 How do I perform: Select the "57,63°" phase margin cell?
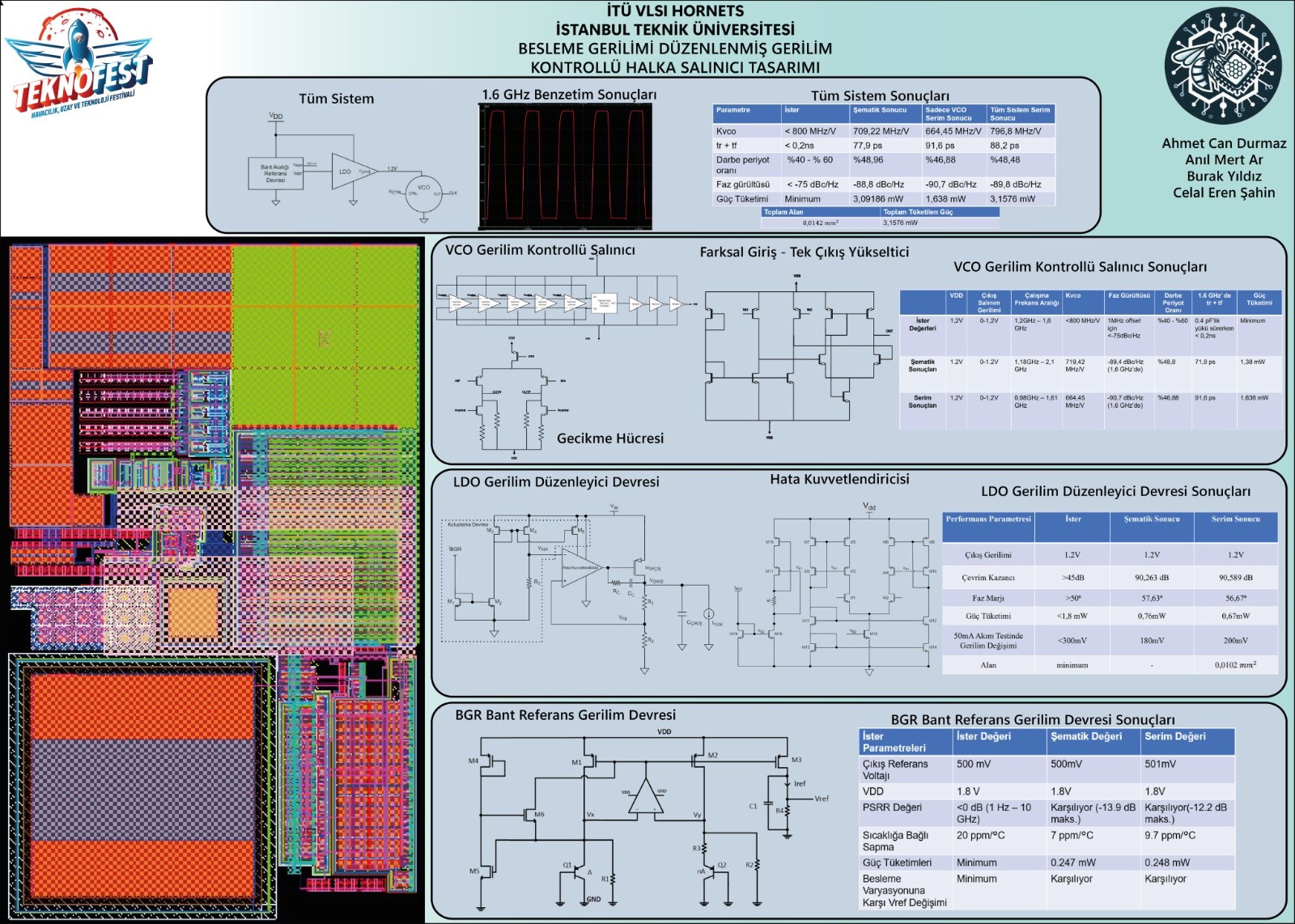point(1151,598)
